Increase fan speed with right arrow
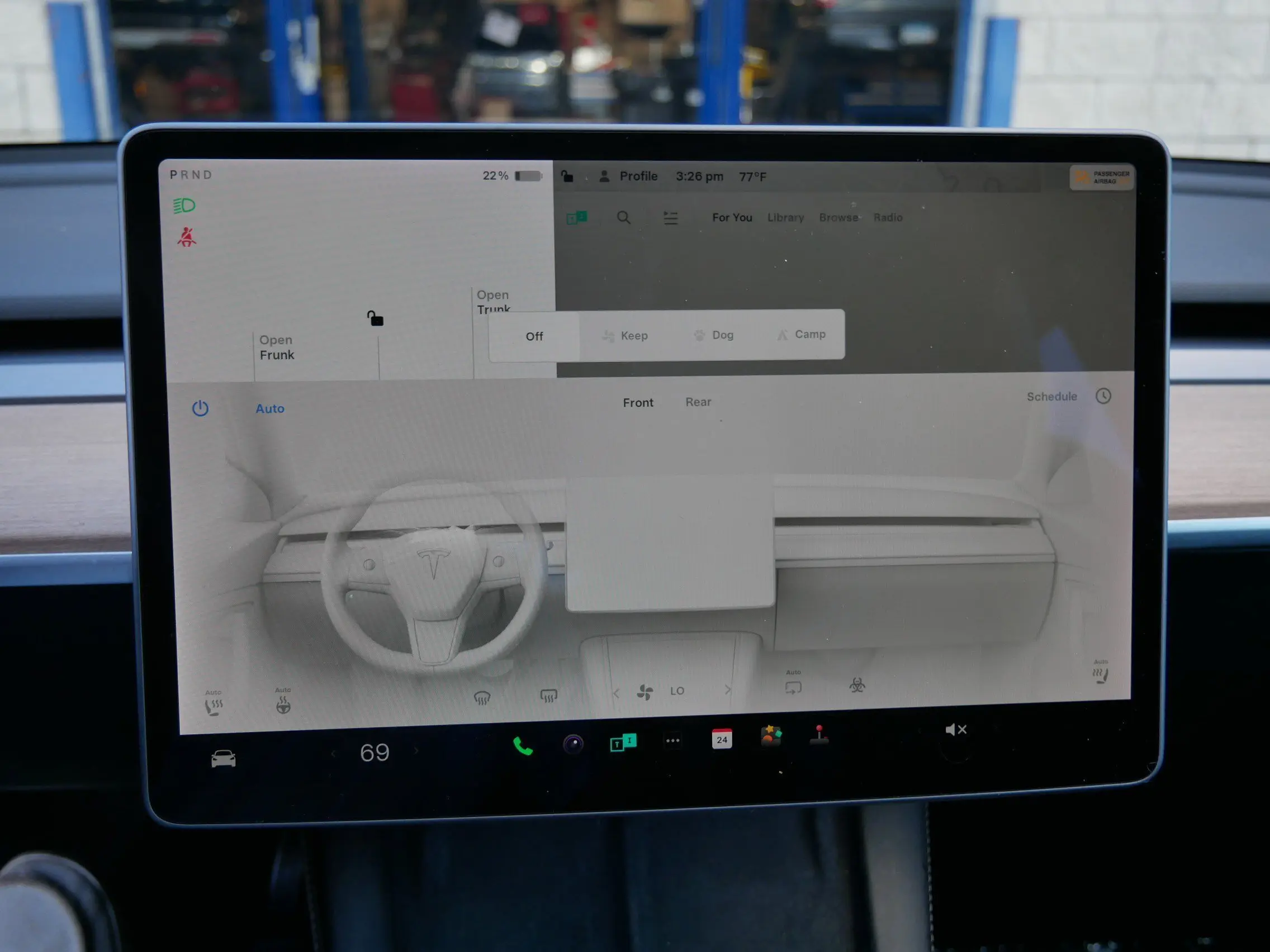This screenshot has height=952, width=1270. (727, 690)
